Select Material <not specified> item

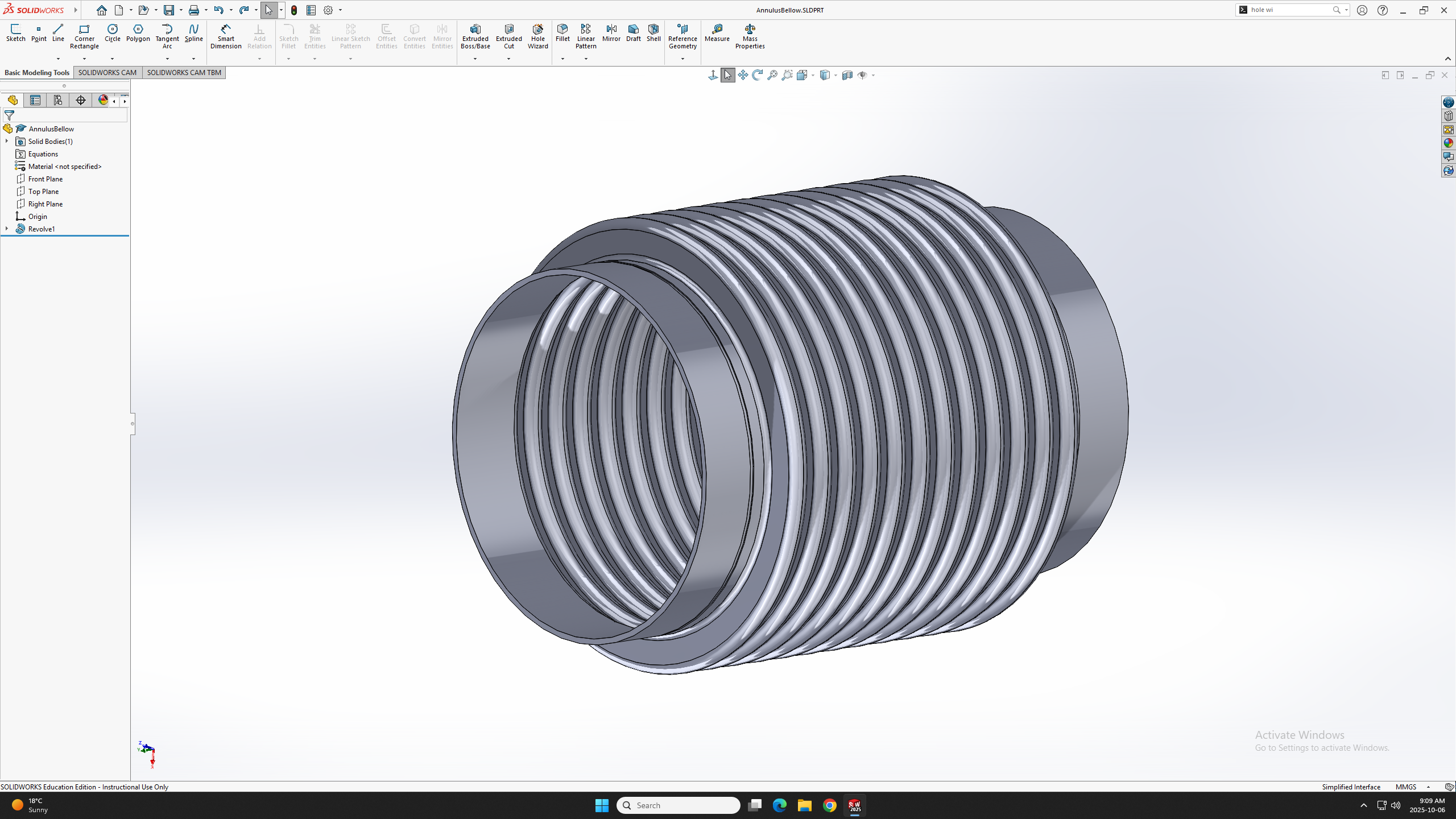coord(64,167)
